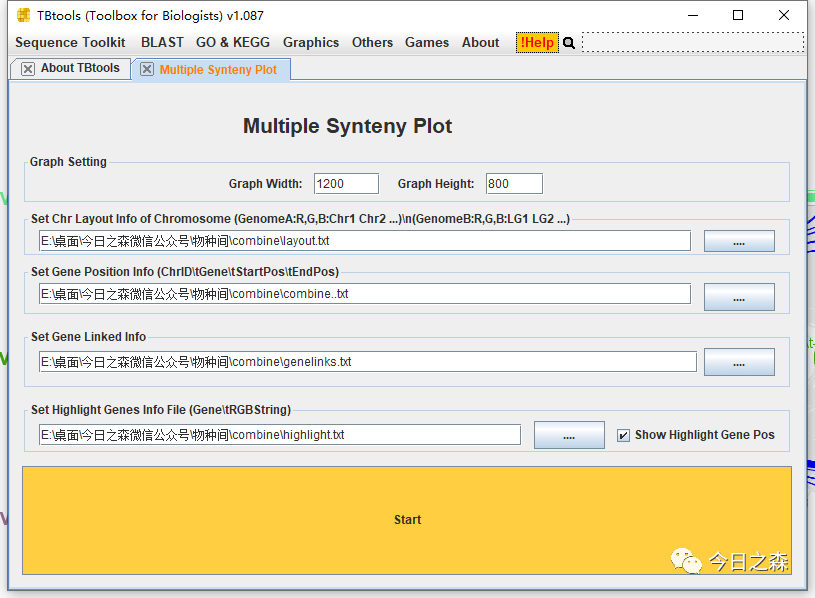The width and height of the screenshot is (815, 598).
Task: Open the Graphics menu
Action: (x=311, y=42)
